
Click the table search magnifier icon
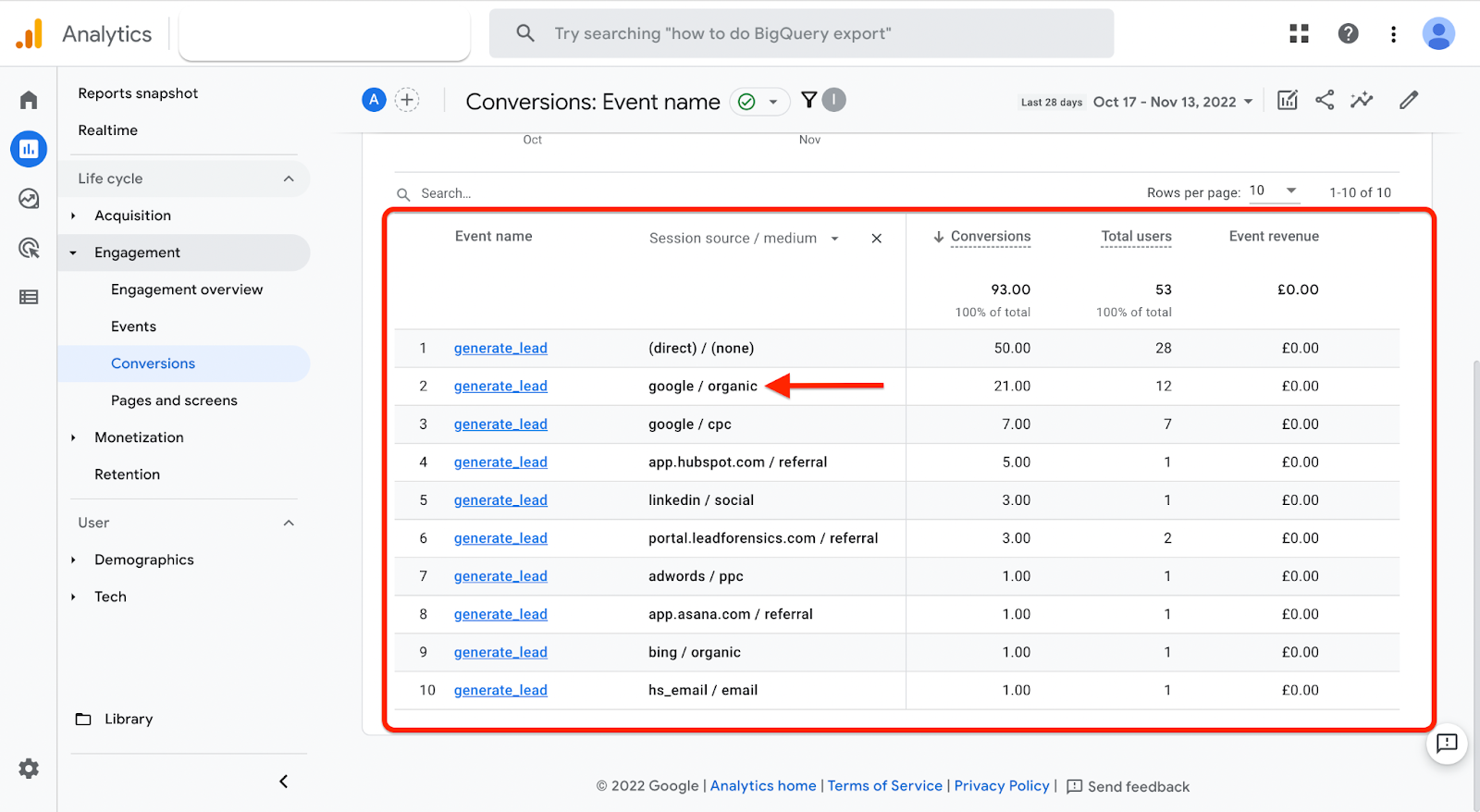click(403, 194)
